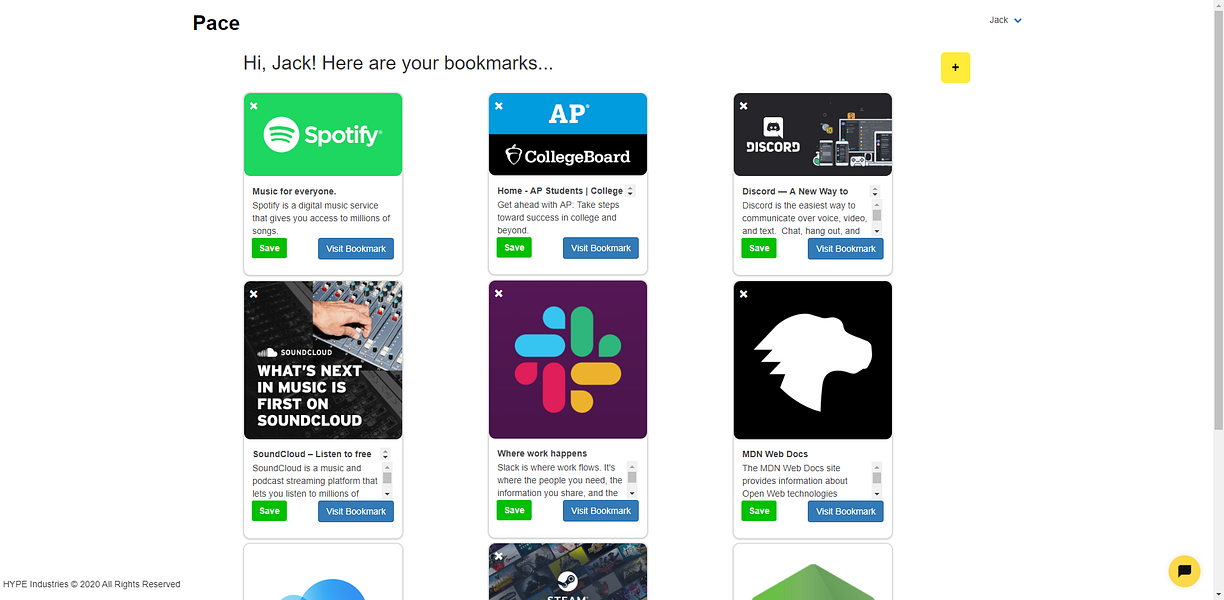
Task: Click the MDN dinosaur logo thumbnail
Action: click(813, 360)
